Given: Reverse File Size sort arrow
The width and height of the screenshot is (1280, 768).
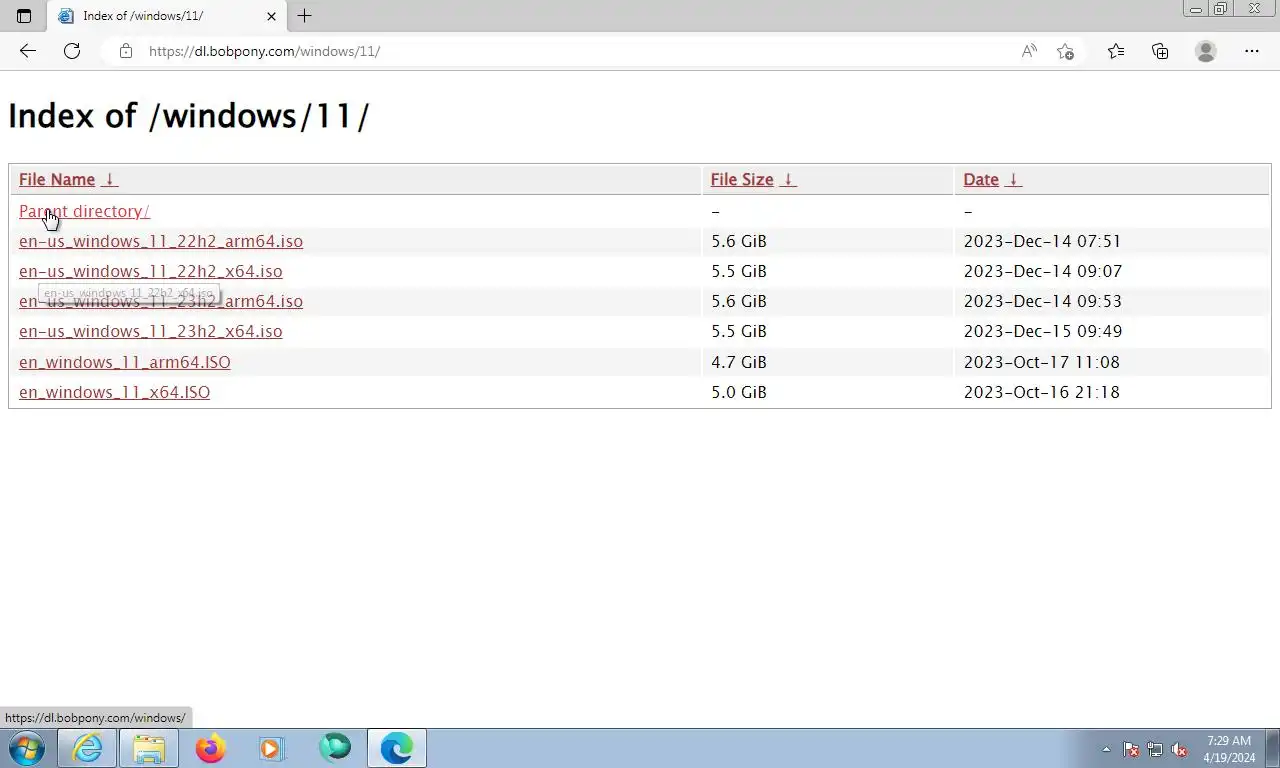Looking at the screenshot, I should click(788, 180).
